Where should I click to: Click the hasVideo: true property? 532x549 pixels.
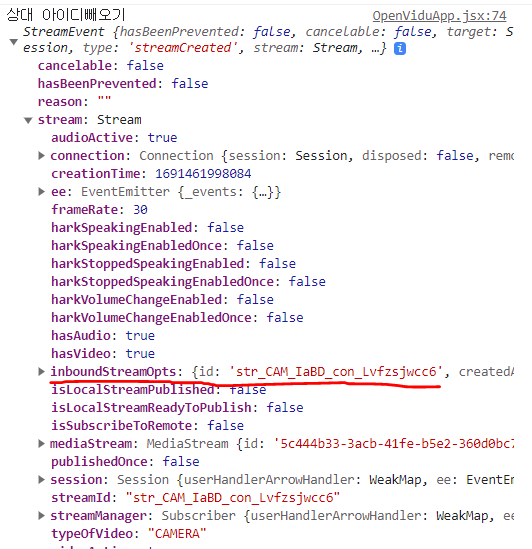tap(103, 354)
